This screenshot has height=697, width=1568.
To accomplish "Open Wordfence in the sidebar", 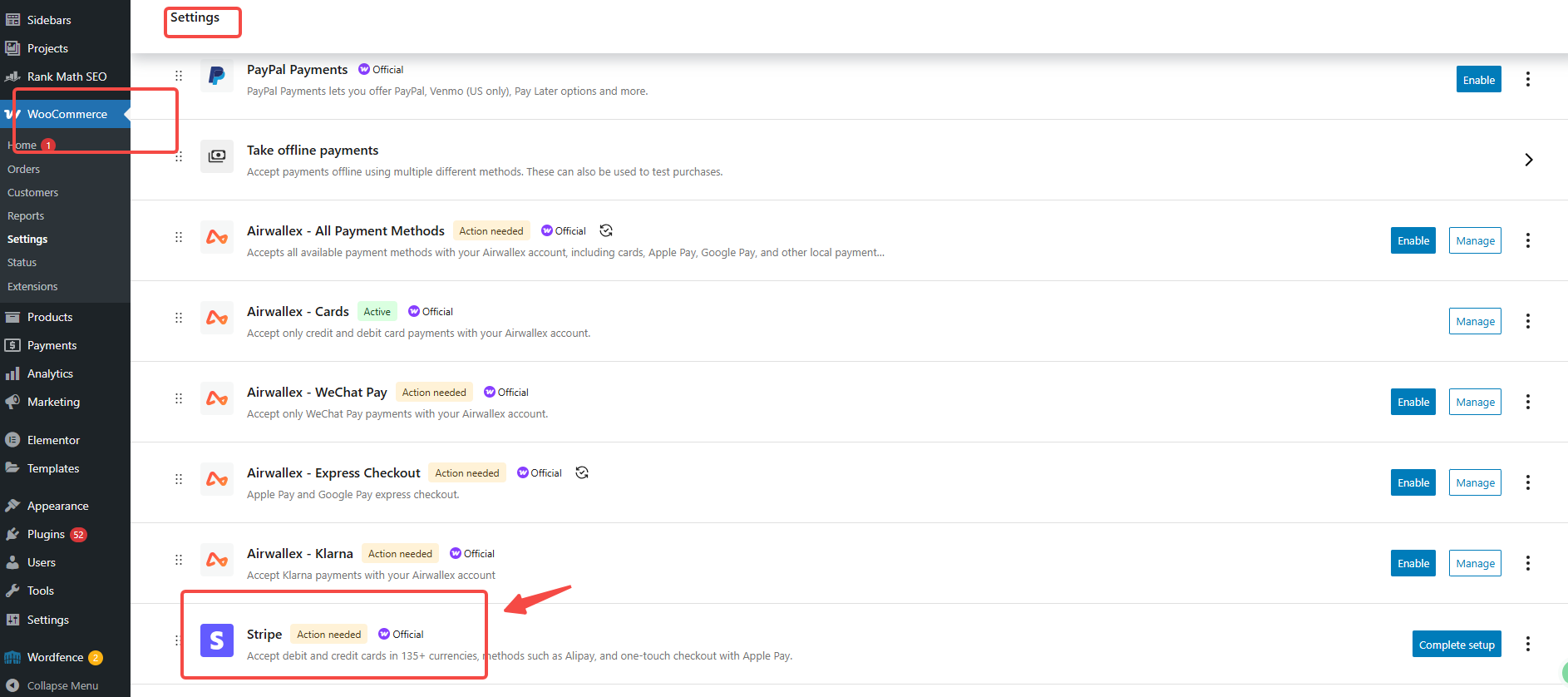I will click(x=55, y=657).
